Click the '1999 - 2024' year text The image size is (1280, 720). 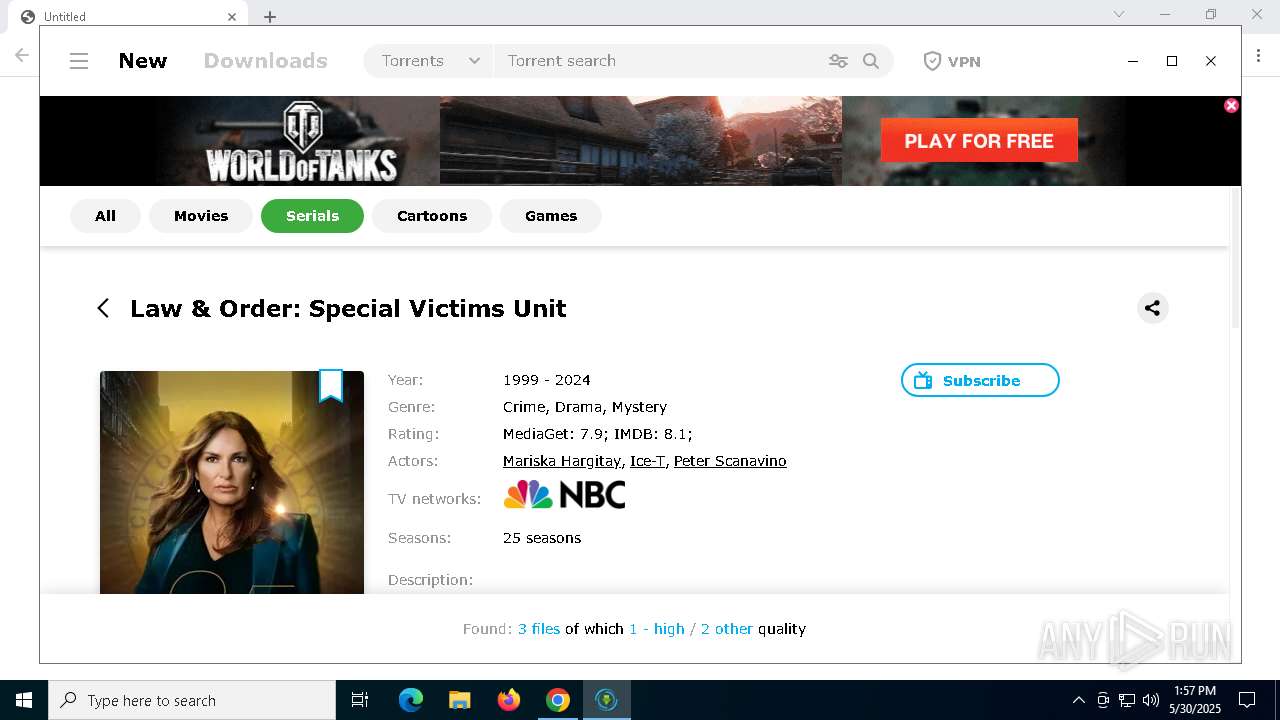pos(547,380)
